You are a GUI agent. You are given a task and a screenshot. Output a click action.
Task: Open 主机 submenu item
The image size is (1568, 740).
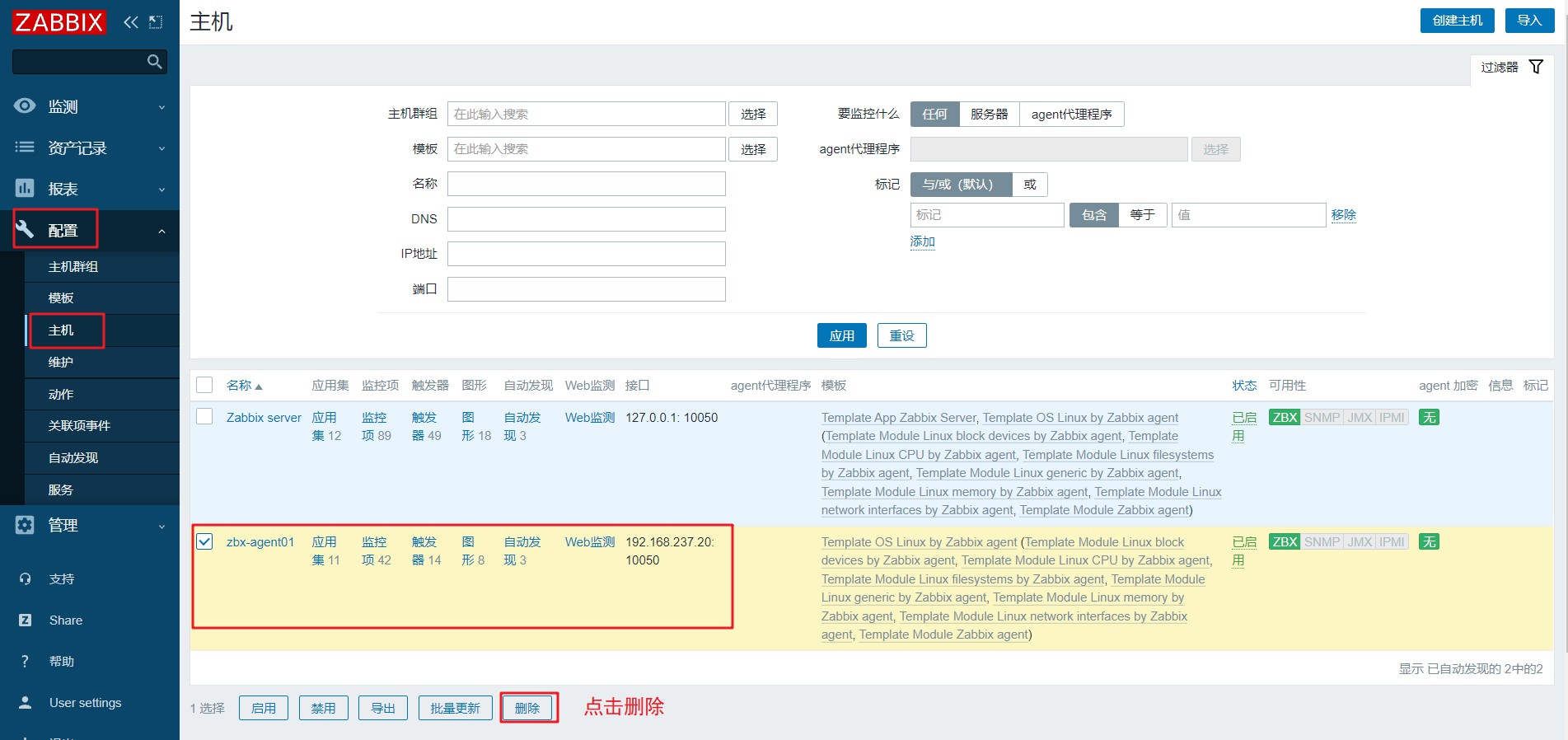102,330
